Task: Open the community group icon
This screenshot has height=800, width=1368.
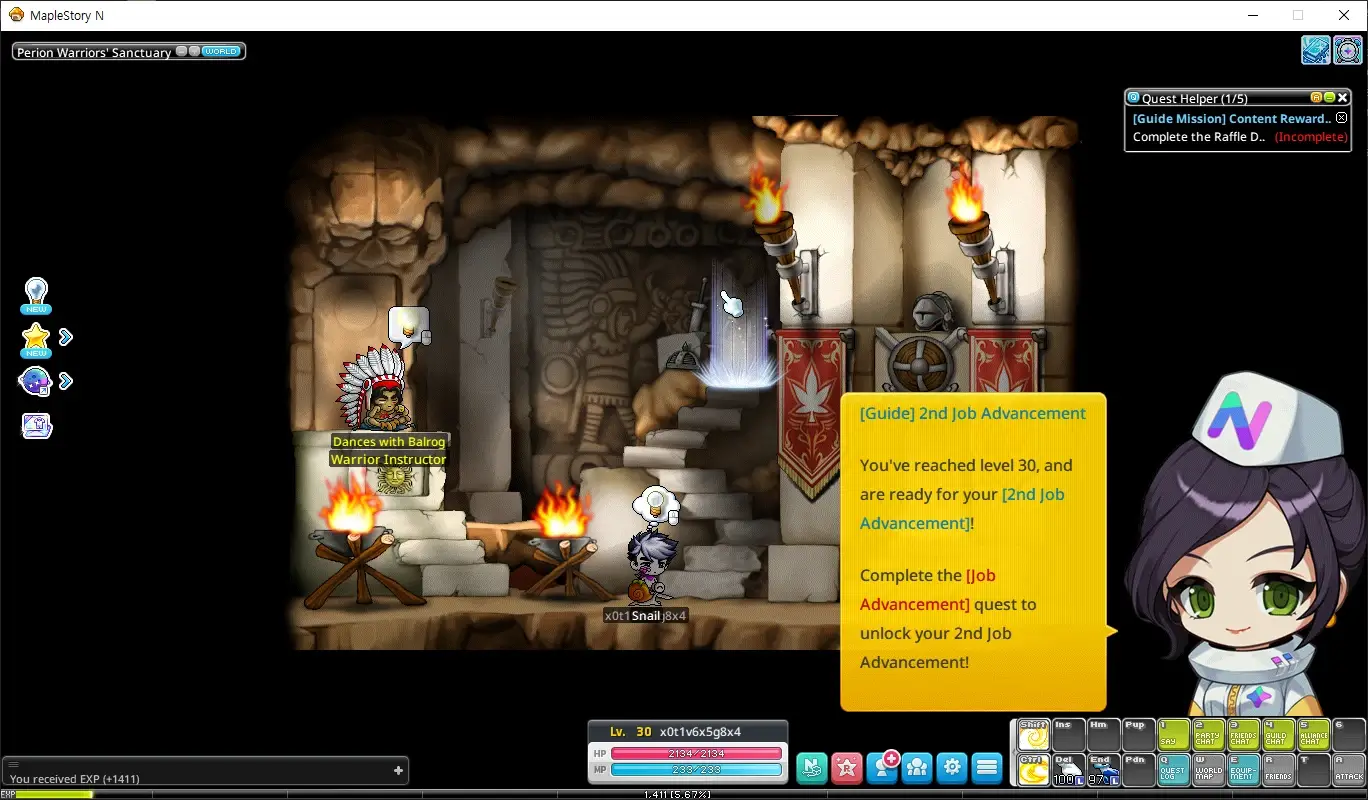Action: pos(917,767)
